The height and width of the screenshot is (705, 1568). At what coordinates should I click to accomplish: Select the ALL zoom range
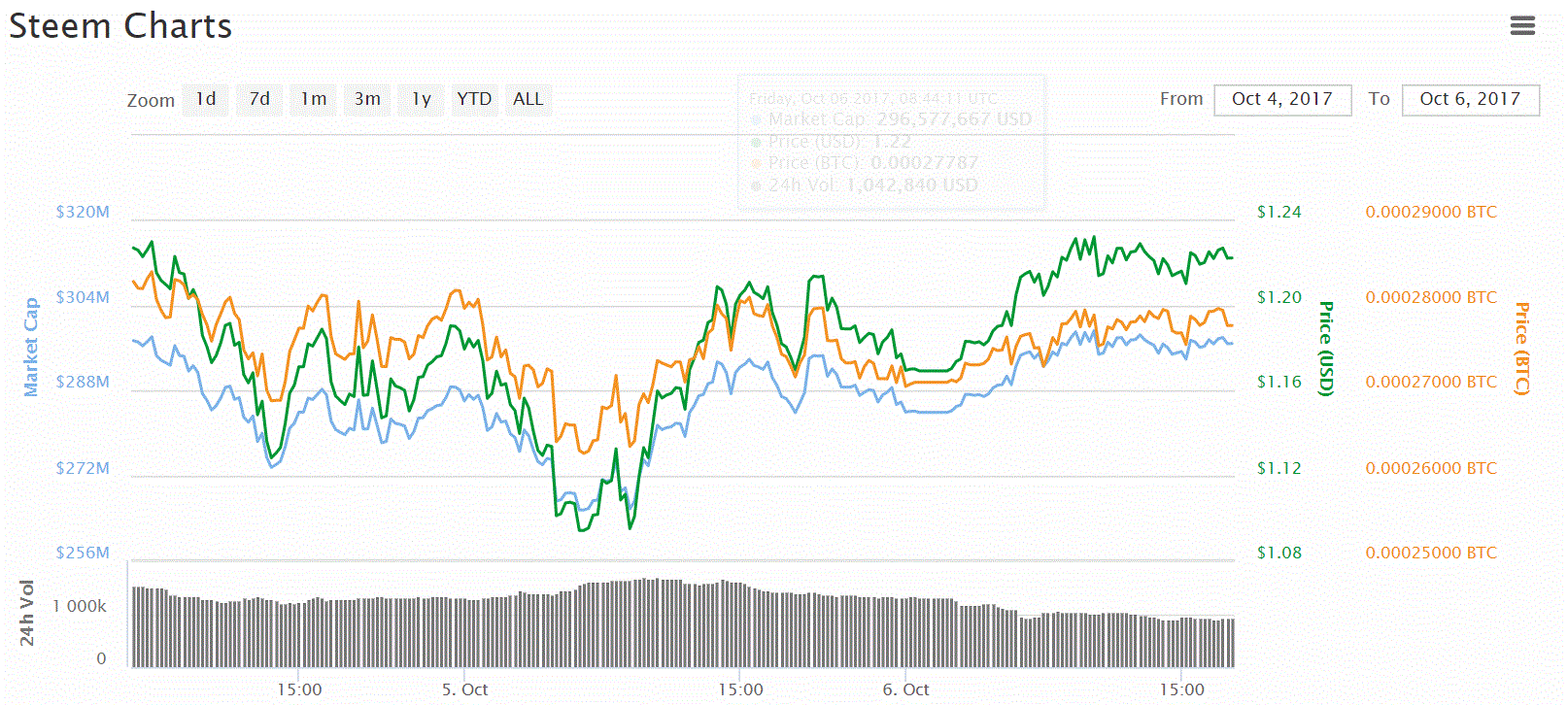tap(528, 99)
